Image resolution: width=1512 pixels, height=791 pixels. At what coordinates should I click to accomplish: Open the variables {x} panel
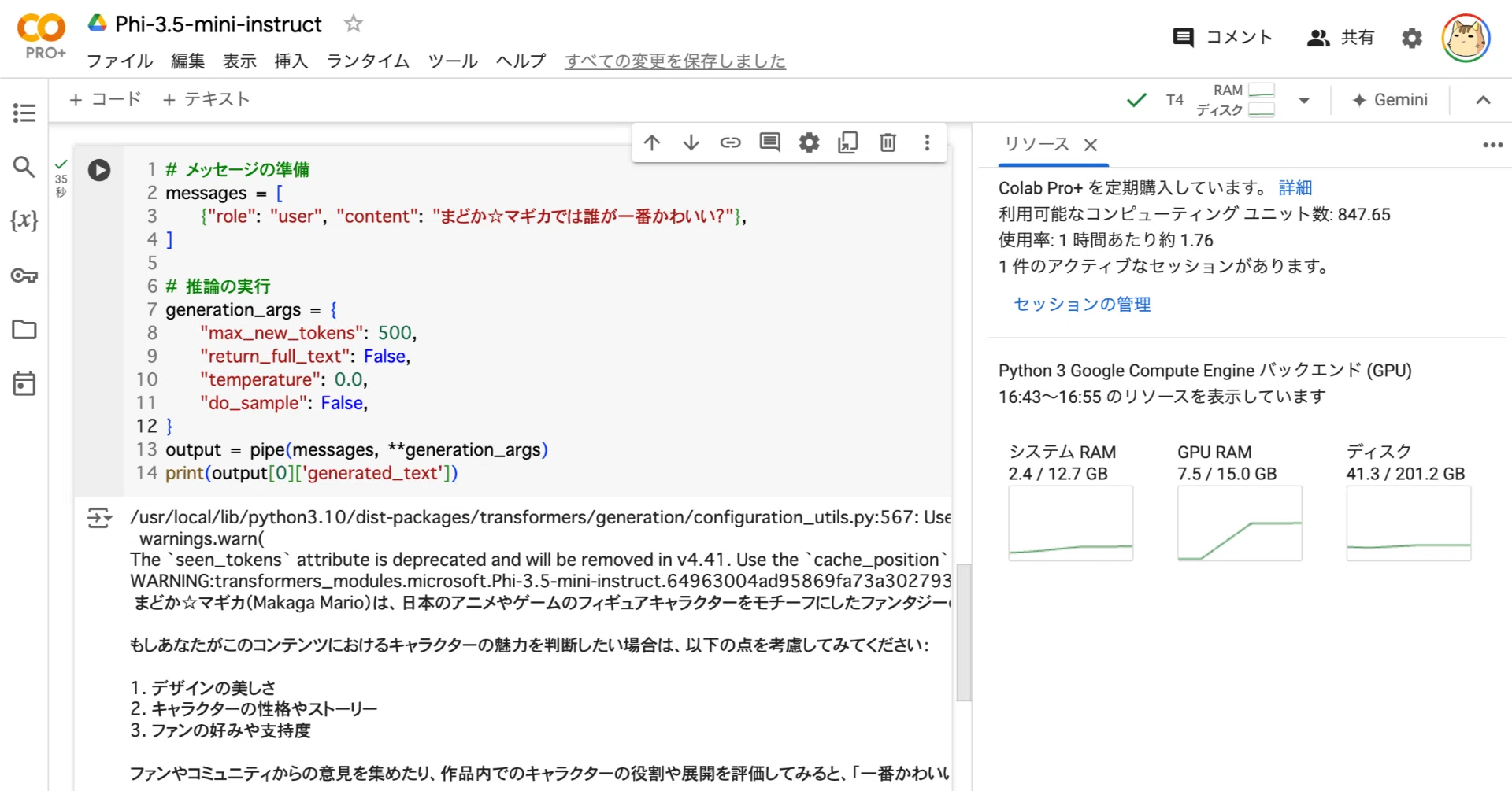tap(24, 220)
